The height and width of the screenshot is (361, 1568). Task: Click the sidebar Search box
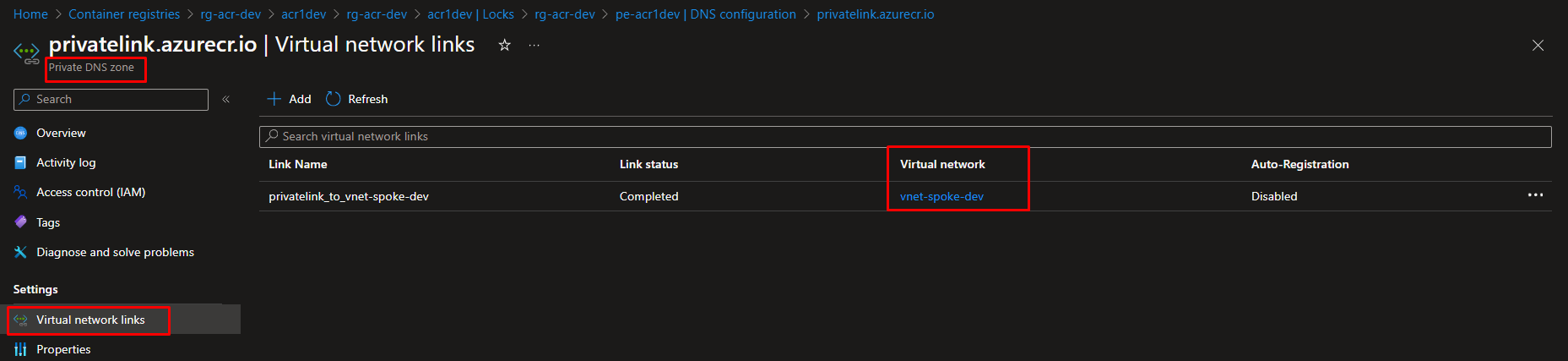111,99
